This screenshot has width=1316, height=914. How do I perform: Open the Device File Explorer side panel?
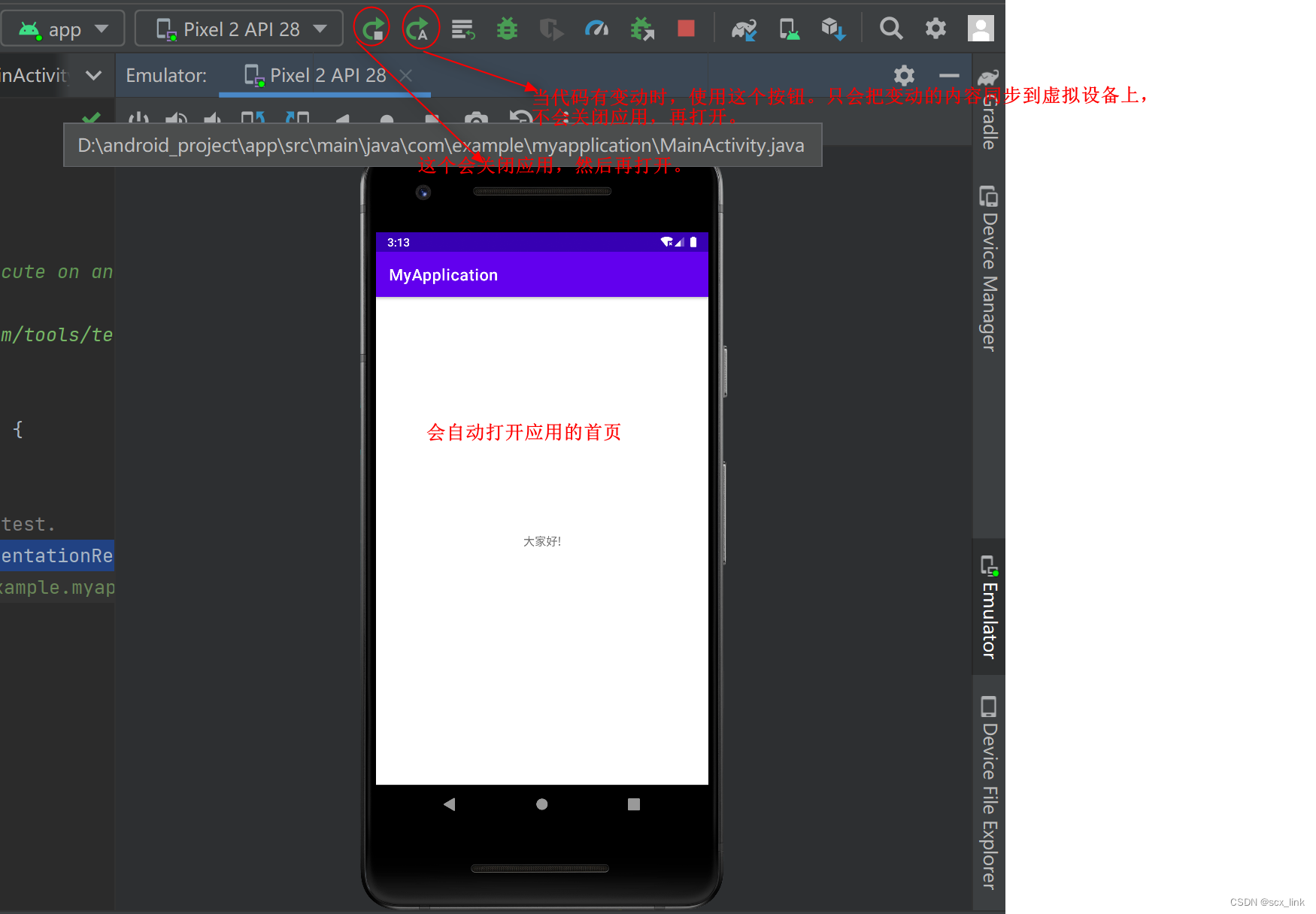(x=989, y=793)
